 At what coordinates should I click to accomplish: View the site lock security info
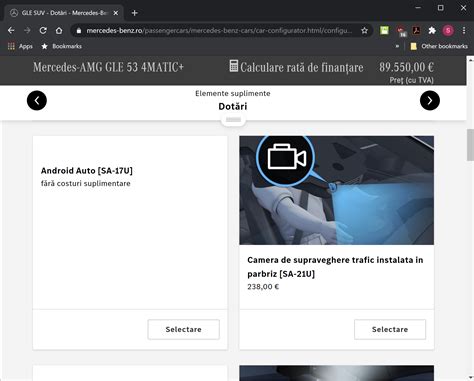point(79,31)
